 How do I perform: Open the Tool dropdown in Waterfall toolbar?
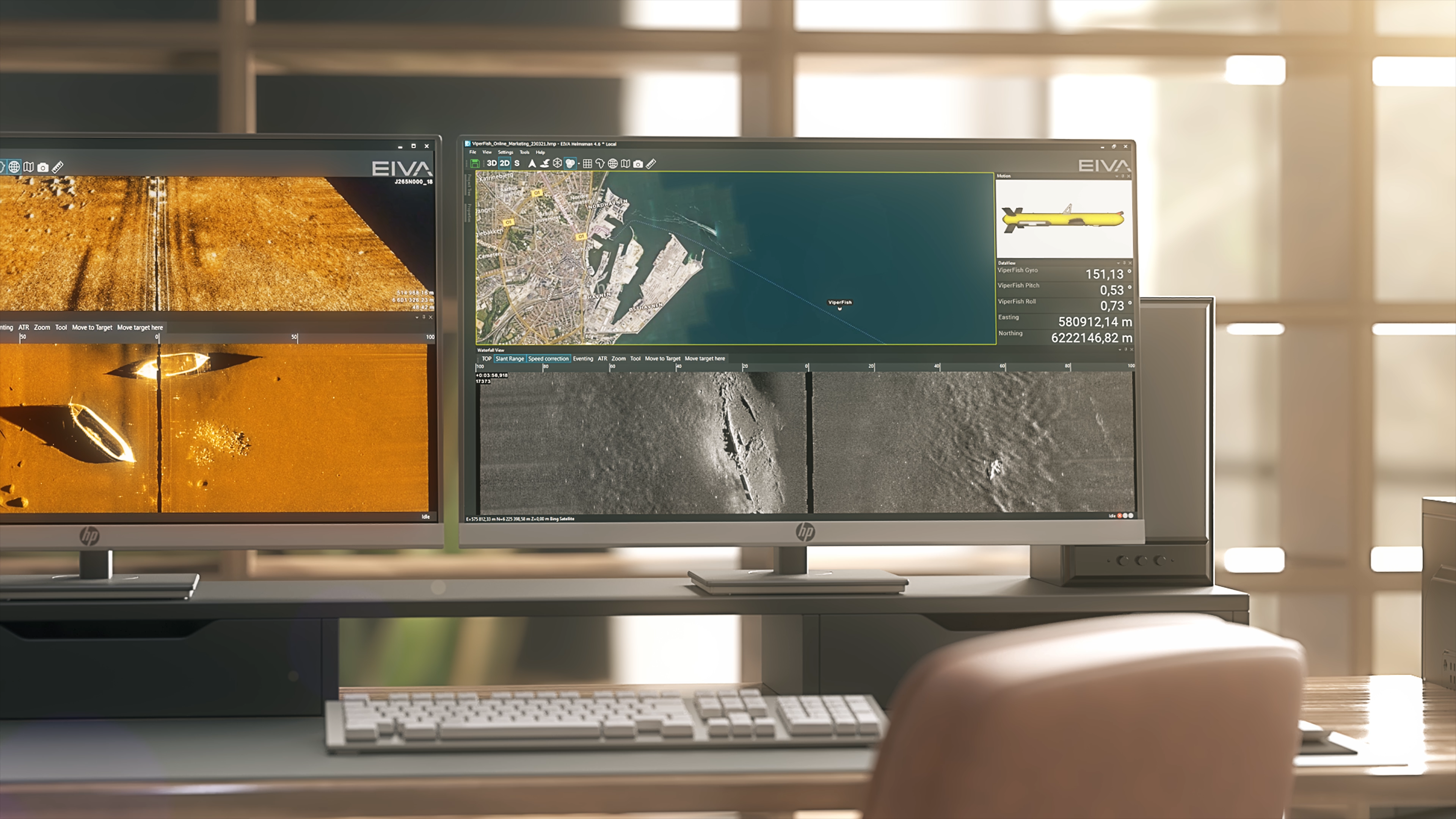click(x=635, y=358)
